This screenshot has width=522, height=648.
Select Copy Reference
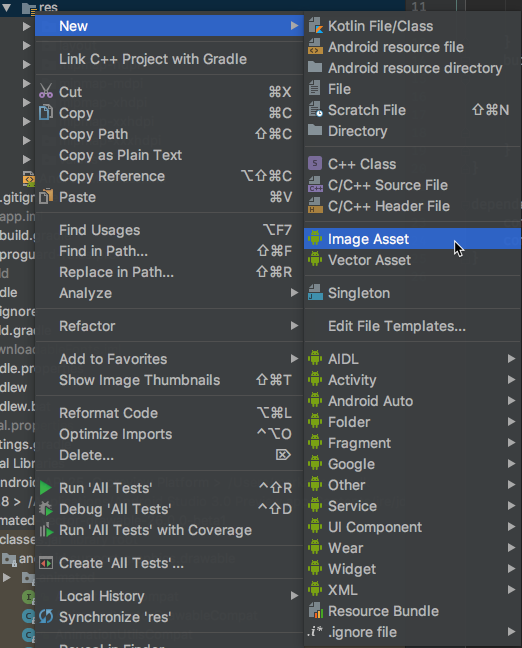[169, 176]
